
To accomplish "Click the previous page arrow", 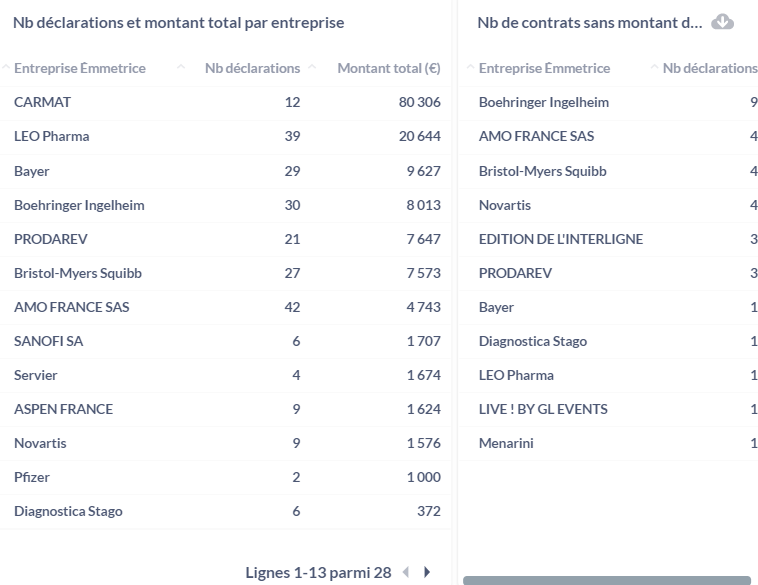I will 406,572.
